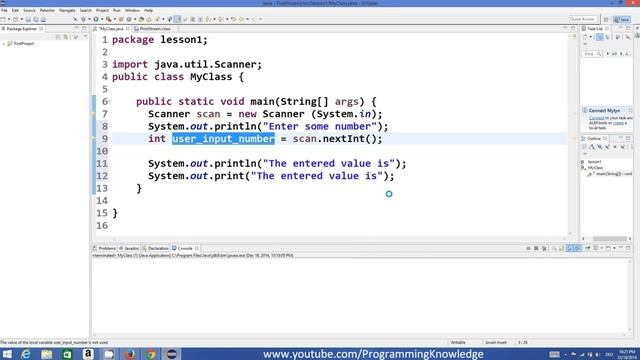Image resolution: width=640 pixels, height=360 pixels.
Task: Open Chrome from the taskbar
Action: tap(151, 354)
